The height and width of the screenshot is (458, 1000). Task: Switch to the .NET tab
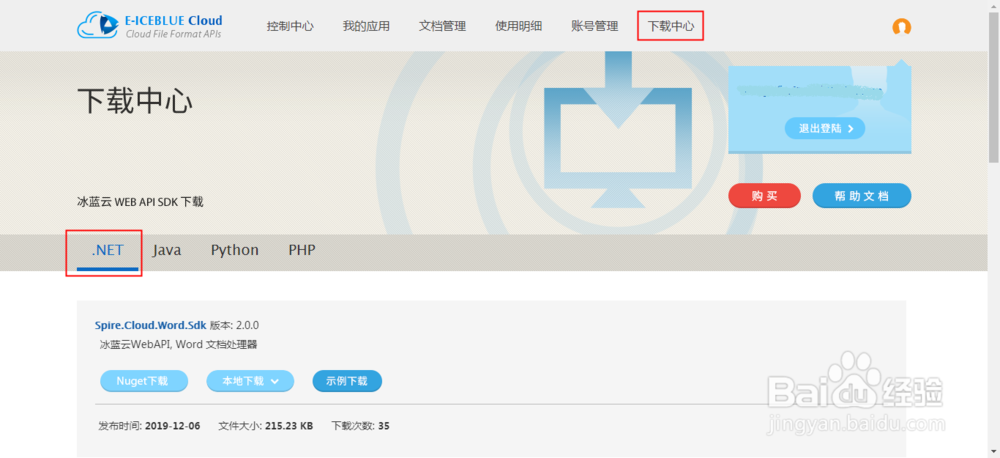click(x=108, y=250)
